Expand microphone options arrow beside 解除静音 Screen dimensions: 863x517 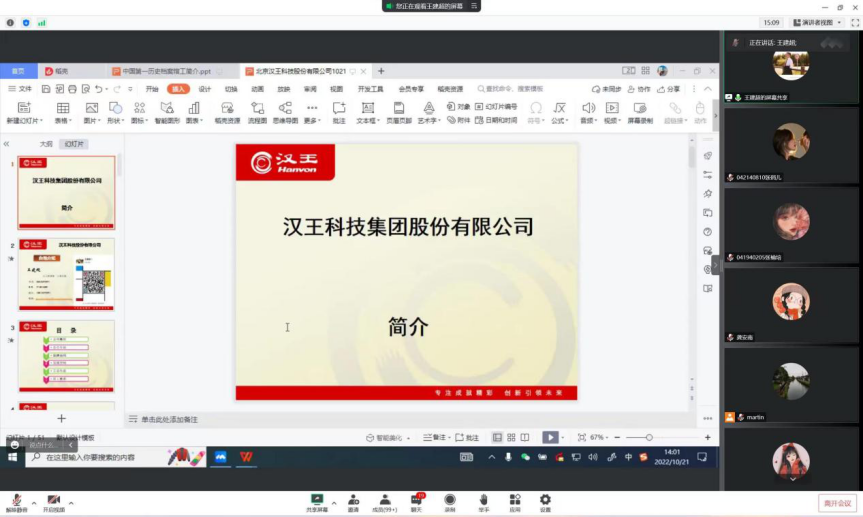[x=34, y=503]
